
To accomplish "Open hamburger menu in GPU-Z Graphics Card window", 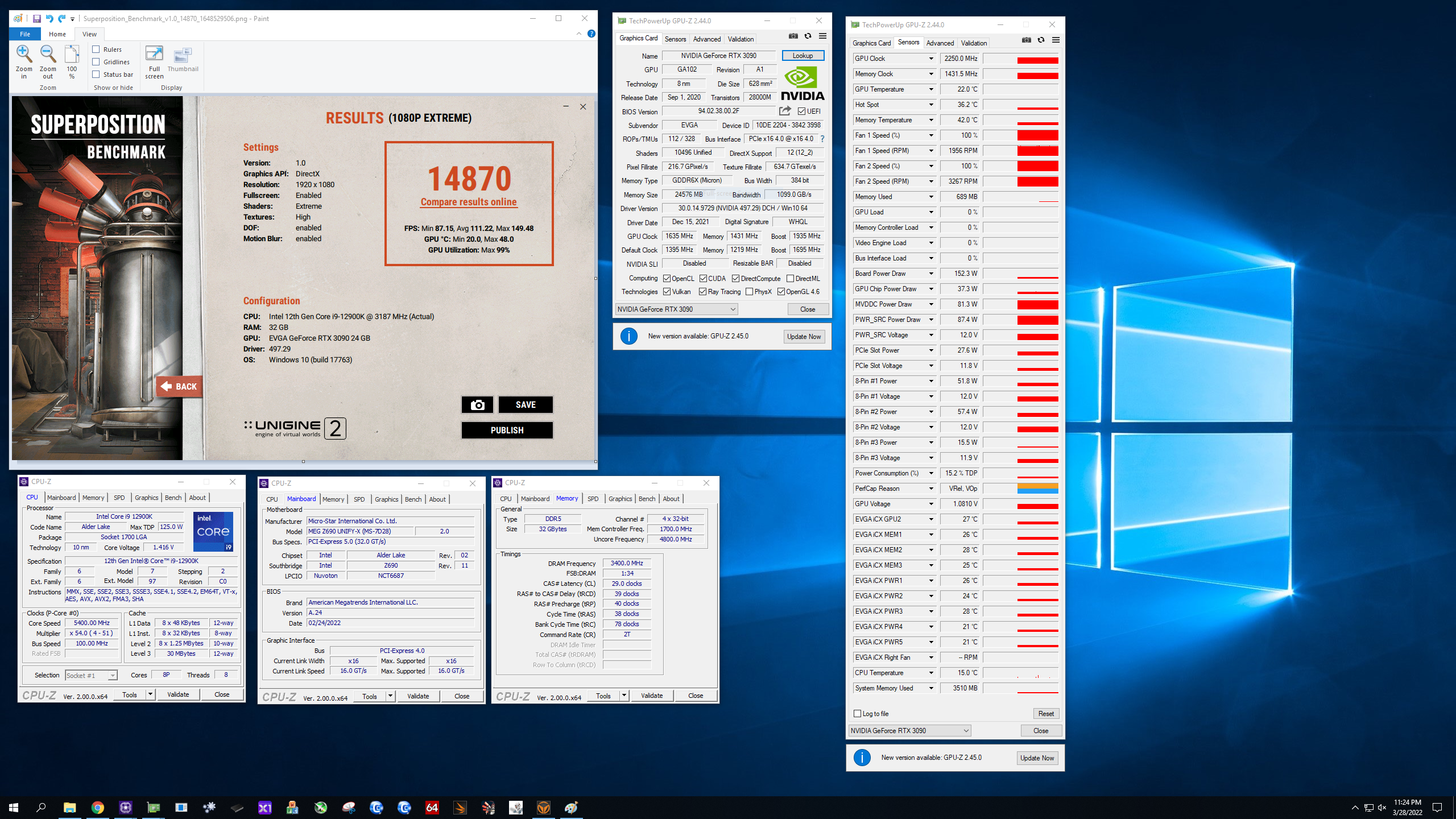I will click(822, 36).
